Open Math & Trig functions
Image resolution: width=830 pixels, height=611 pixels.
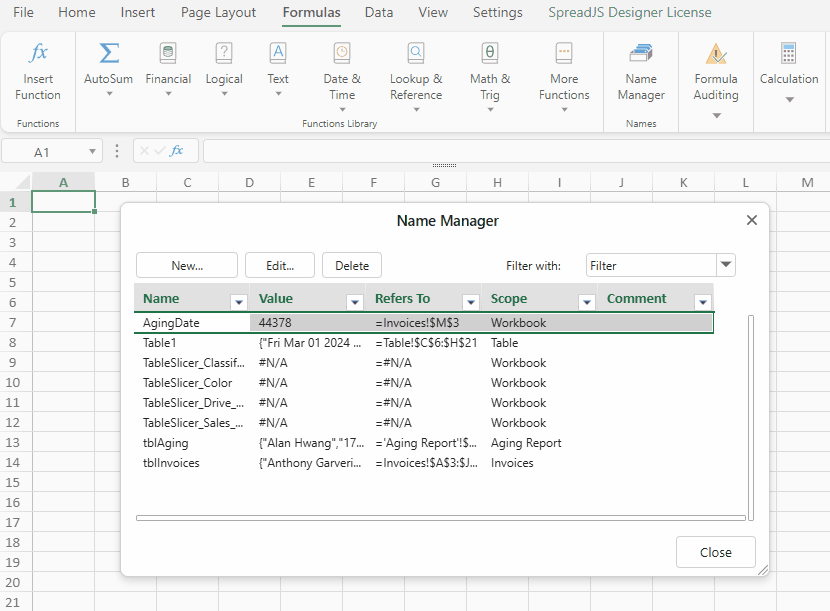(490, 77)
